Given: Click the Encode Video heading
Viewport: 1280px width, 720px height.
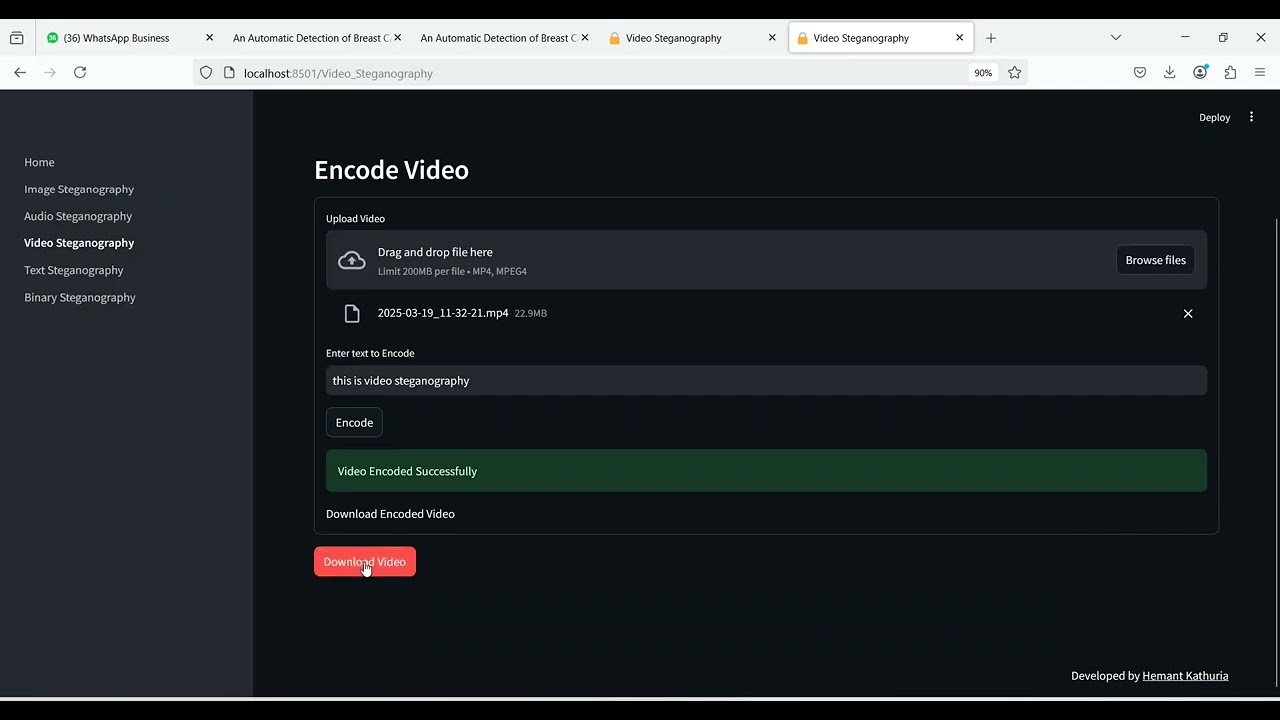Looking at the screenshot, I should click(x=391, y=170).
